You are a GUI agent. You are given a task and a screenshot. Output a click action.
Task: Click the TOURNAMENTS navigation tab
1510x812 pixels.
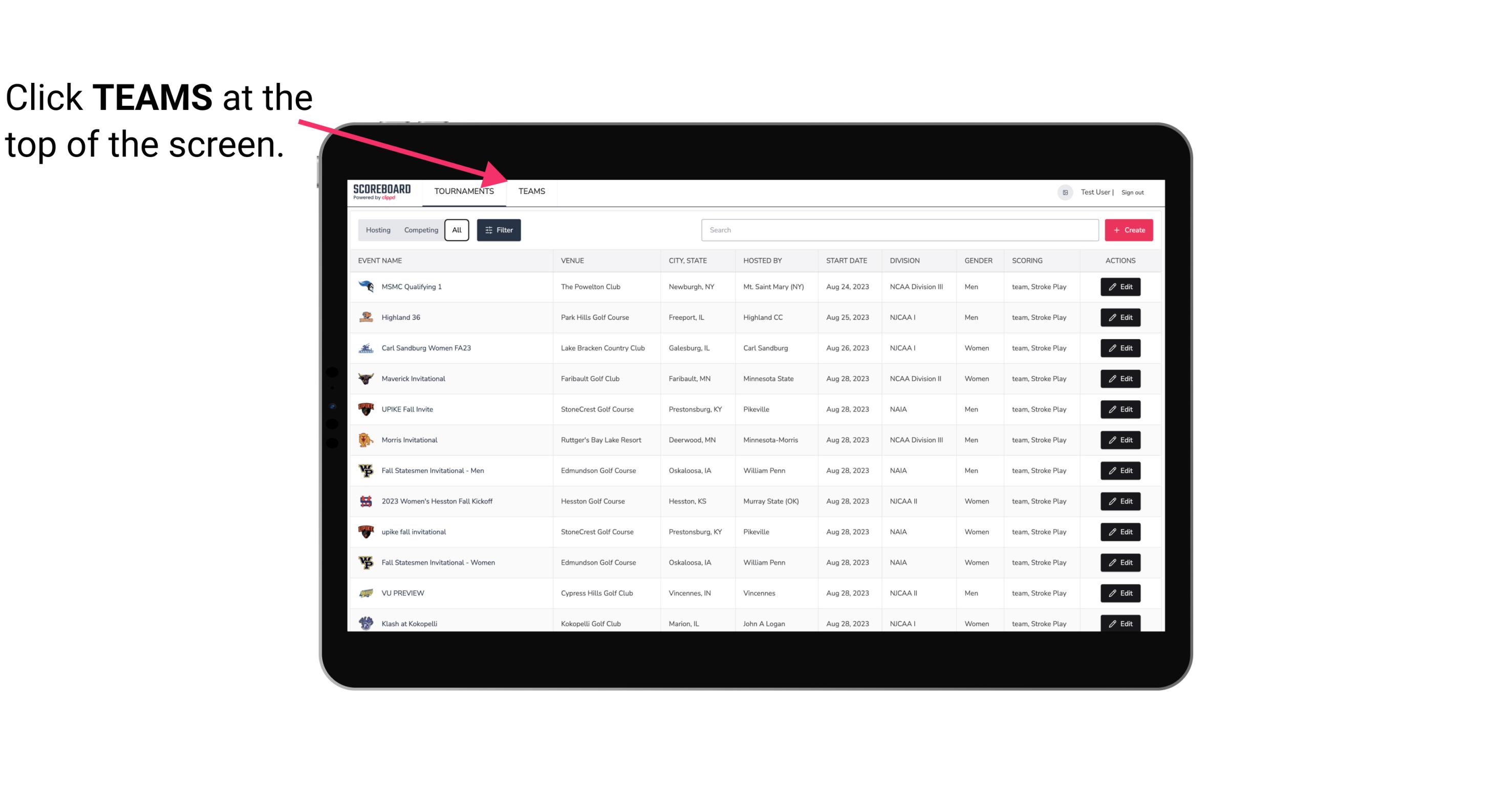point(464,191)
